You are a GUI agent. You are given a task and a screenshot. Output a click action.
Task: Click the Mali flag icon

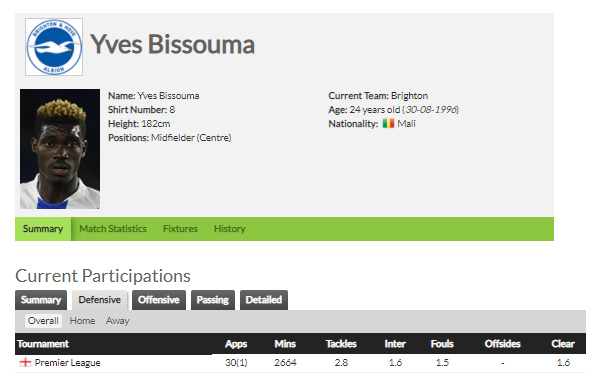pyautogui.click(x=388, y=124)
